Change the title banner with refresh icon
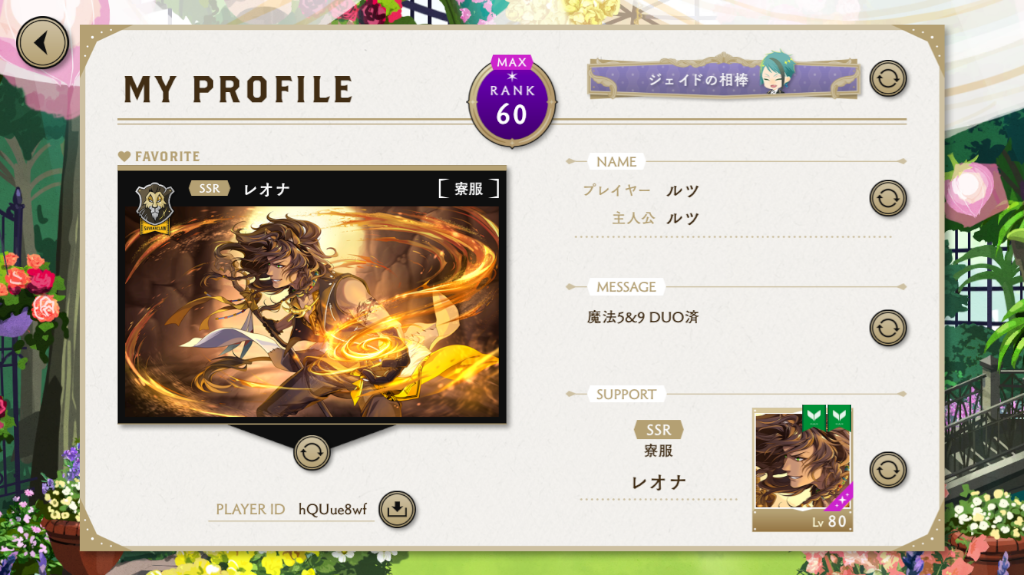 tap(888, 79)
